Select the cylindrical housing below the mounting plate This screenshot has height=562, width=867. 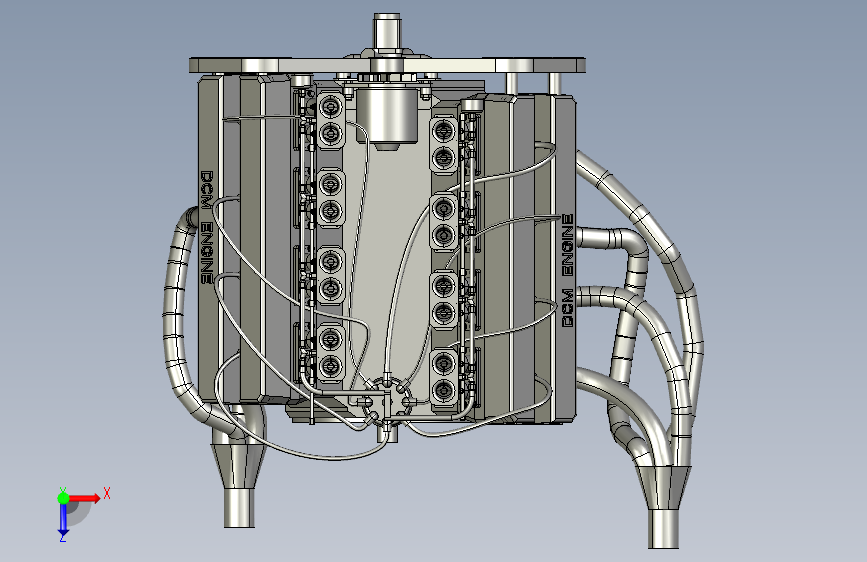387,117
